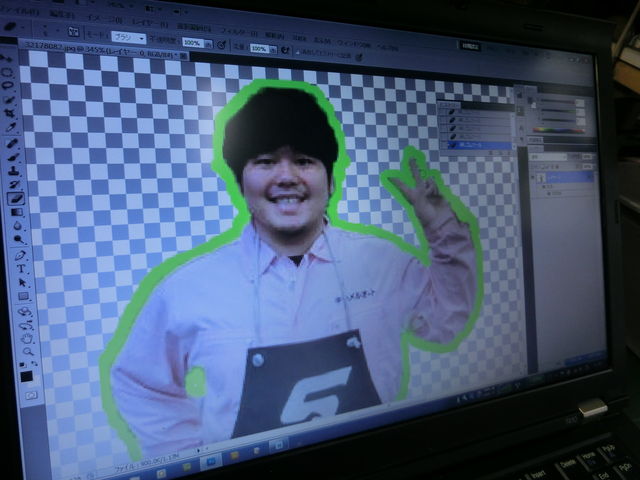The image size is (640, 480).
Task: Open the black foreground color swatch
Action: pyautogui.click(x=27, y=376)
